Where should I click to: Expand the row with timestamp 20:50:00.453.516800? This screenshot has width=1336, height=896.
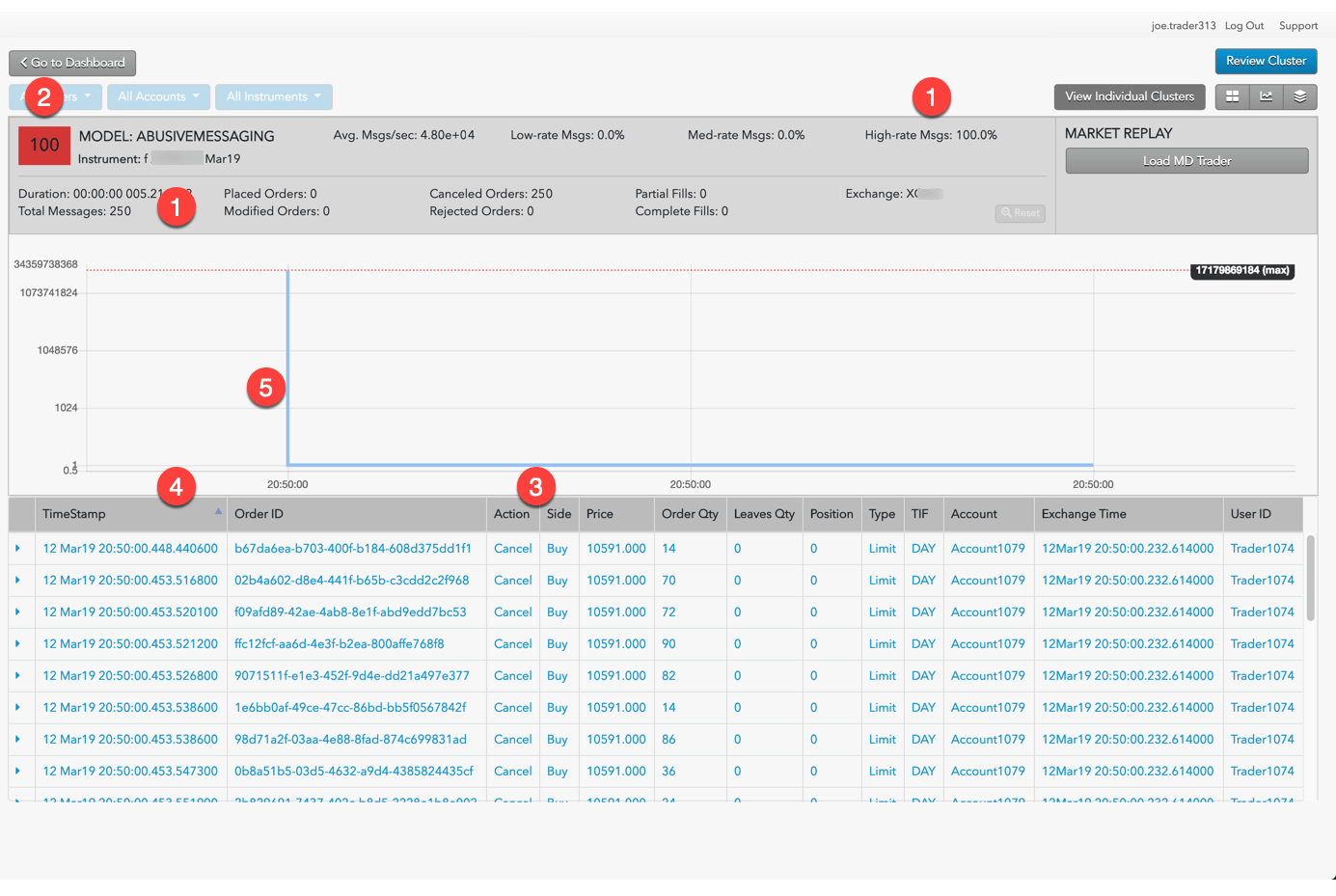tap(17, 580)
